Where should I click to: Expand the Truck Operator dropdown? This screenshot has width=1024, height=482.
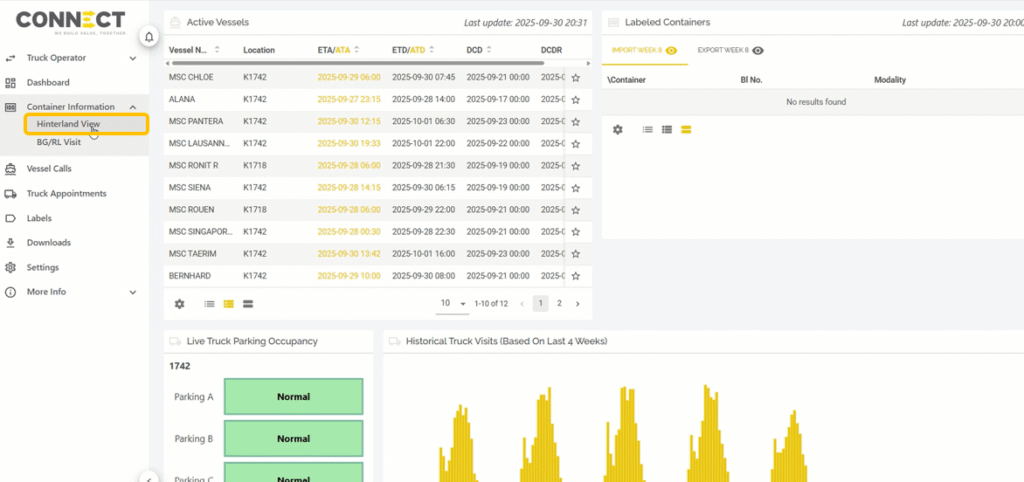pyautogui.click(x=133, y=58)
